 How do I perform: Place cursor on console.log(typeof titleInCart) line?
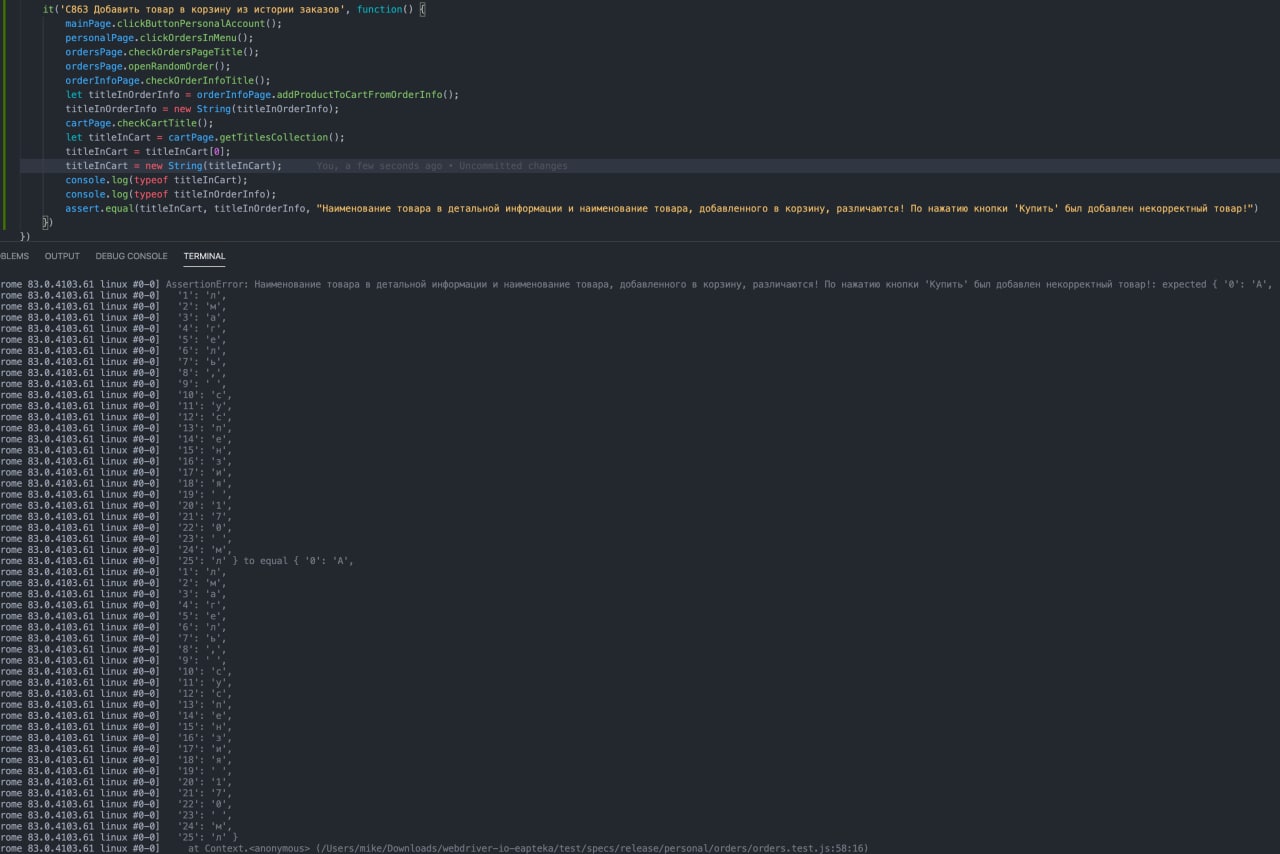[156, 180]
